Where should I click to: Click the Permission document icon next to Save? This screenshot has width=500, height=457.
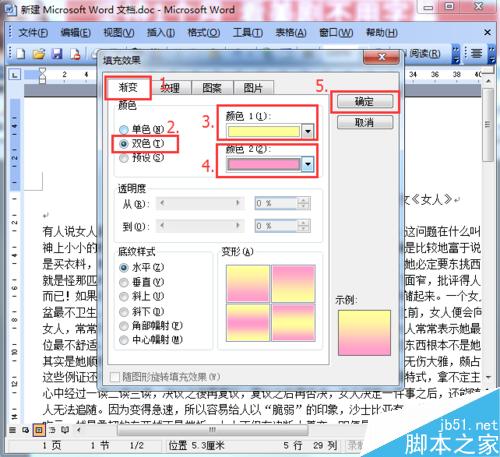click(x=75, y=53)
